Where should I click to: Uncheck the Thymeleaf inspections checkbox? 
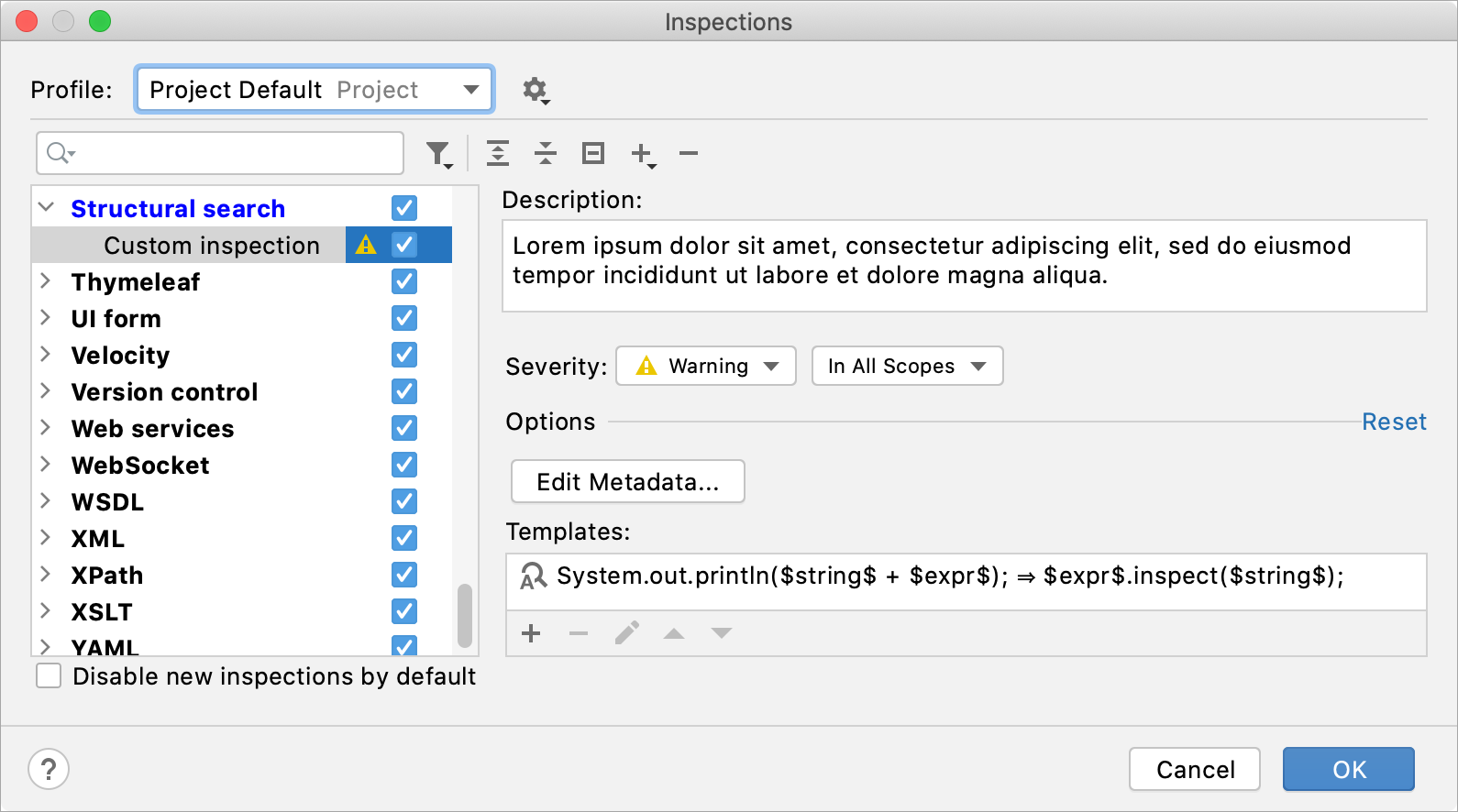(404, 281)
